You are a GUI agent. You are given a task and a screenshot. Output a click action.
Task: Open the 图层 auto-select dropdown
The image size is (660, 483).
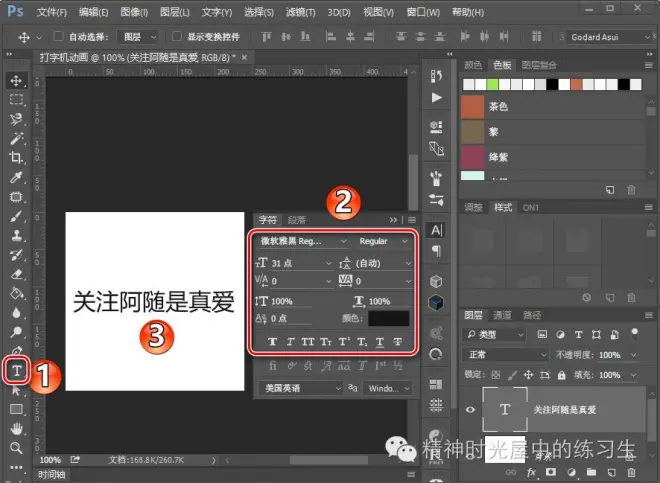pyautogui.click(x=138, y=37)
